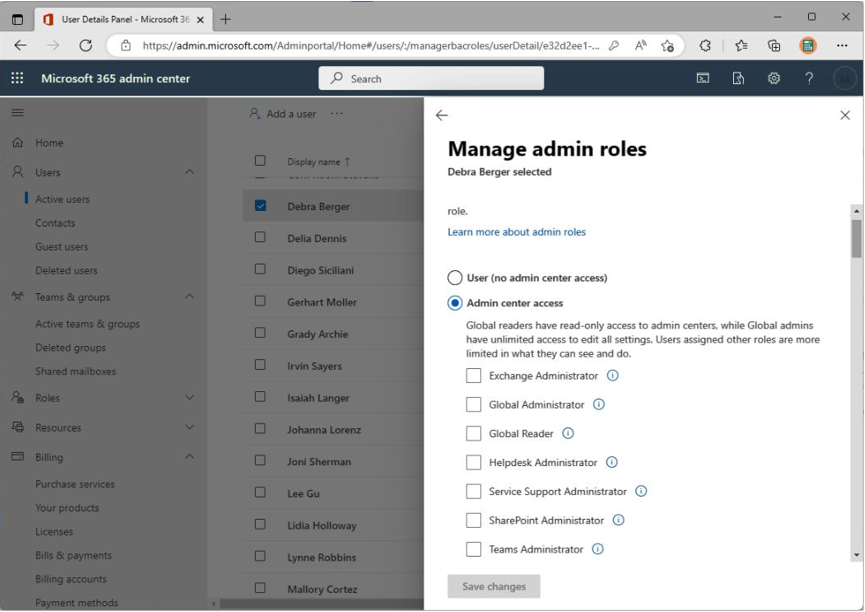Viewport: 865px width, 612px height.
Task: Go back with the panel back arrow
Action: coord(442,115)
